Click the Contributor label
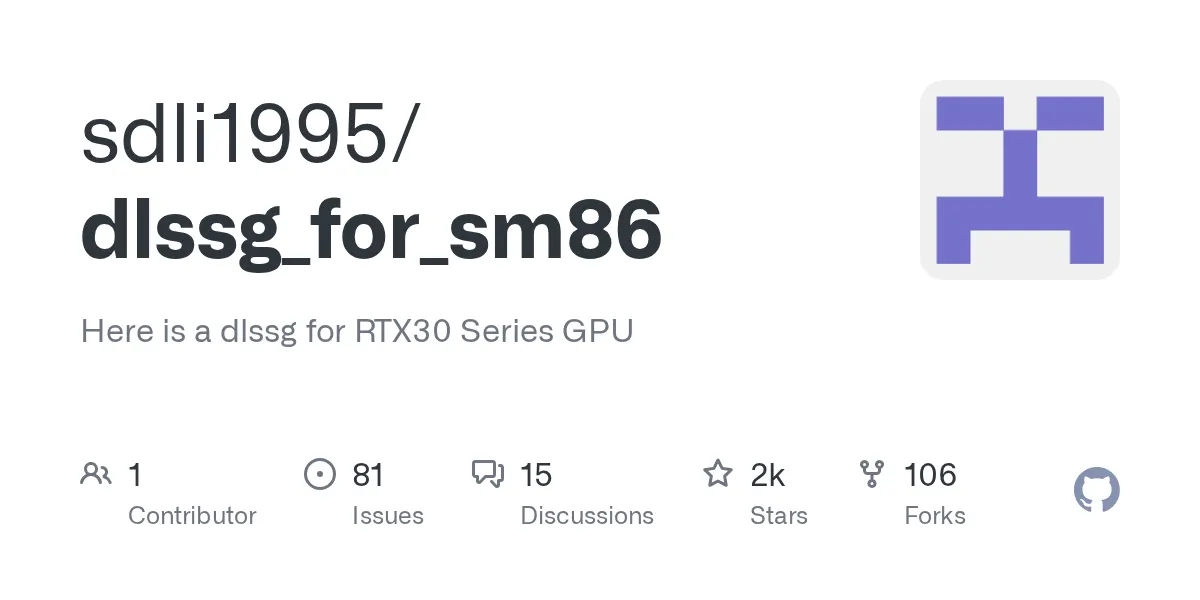The width and height of the screenshot is (1200, 600). [192, 516]
